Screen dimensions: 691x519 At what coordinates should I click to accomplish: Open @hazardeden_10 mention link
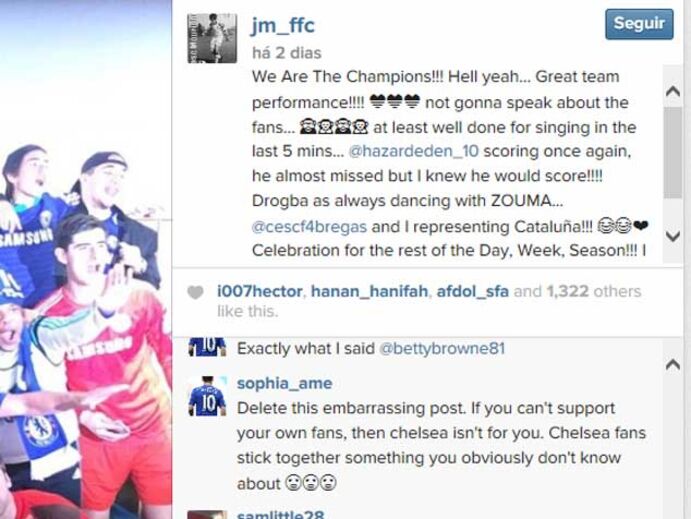point(413,151)
